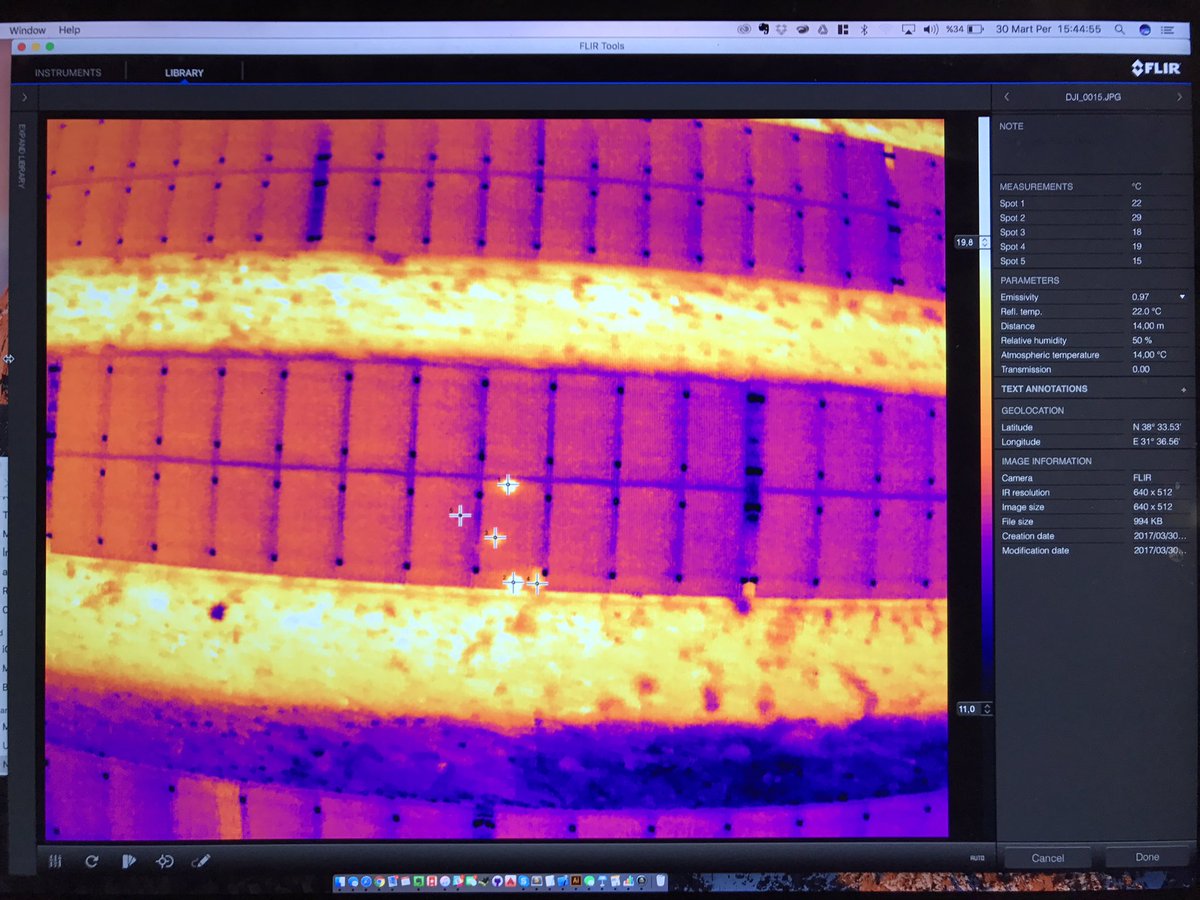
Task: Open the AirPlay display menu
Action: [x=909, y=30]
